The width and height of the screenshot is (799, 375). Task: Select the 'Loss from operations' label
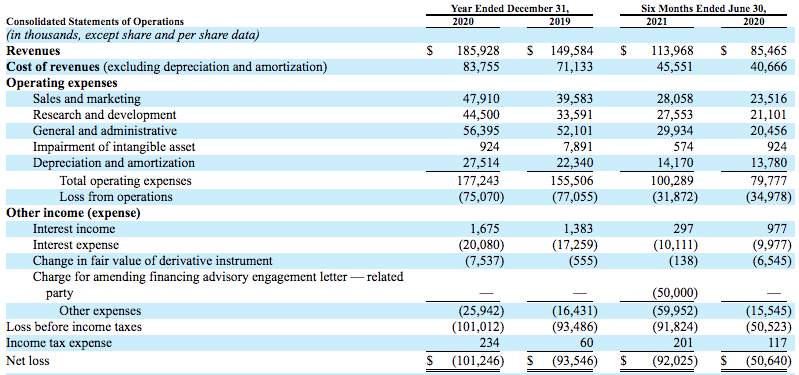116,197
